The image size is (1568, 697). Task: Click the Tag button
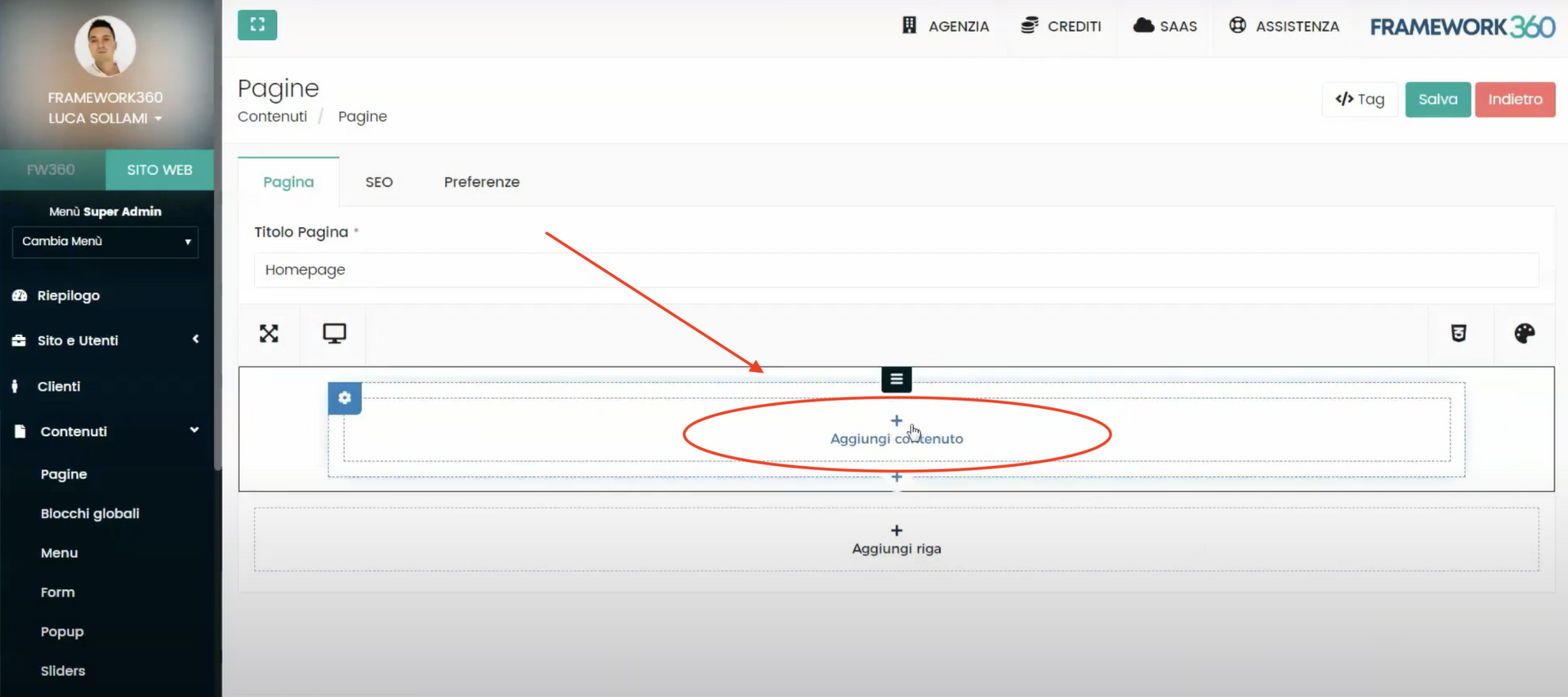click(1360, 100)
